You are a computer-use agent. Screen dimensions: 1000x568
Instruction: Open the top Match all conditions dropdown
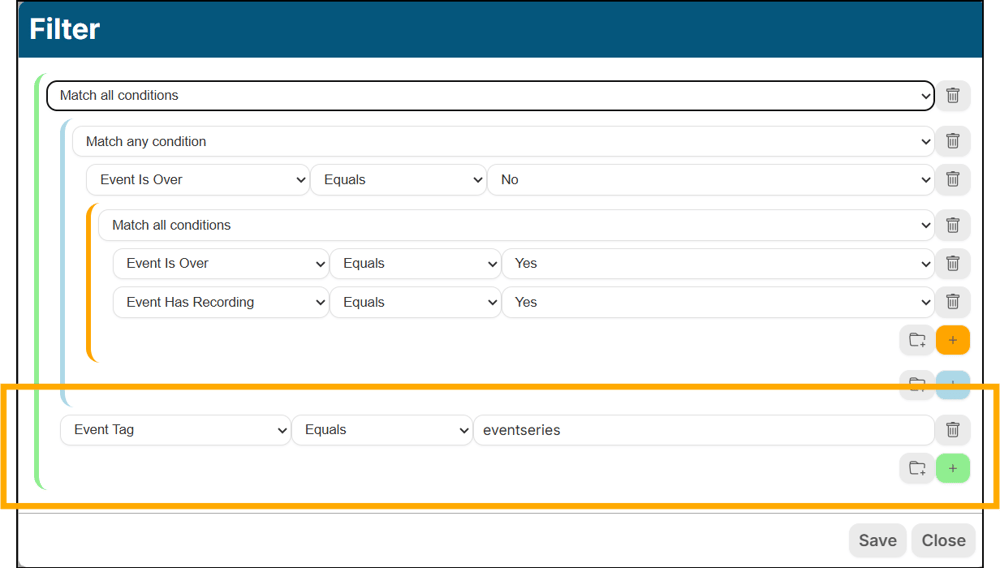pos(490,96)
